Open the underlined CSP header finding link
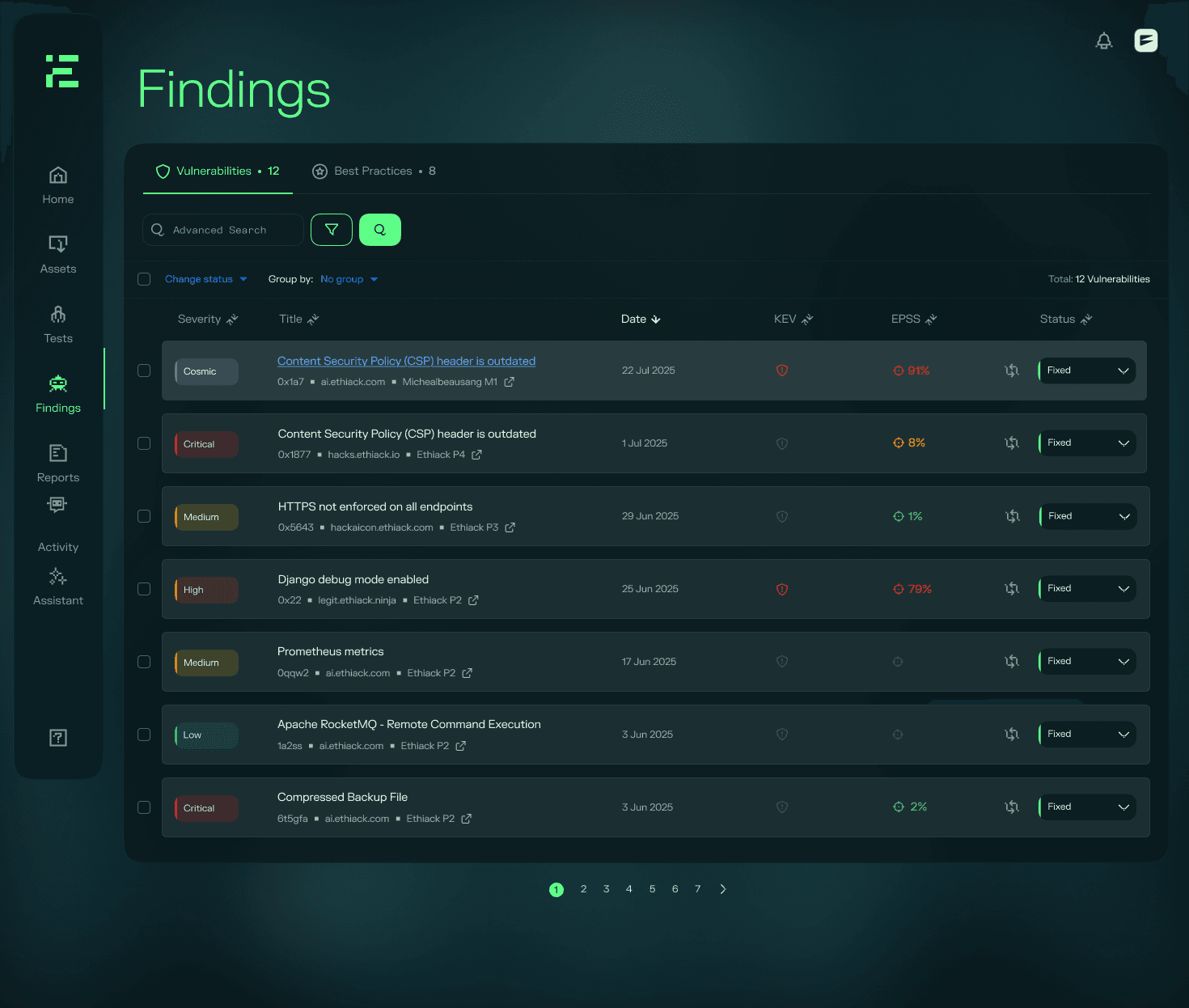The height and width of the screenshot is (1008, 1189). tap(406, 362)
